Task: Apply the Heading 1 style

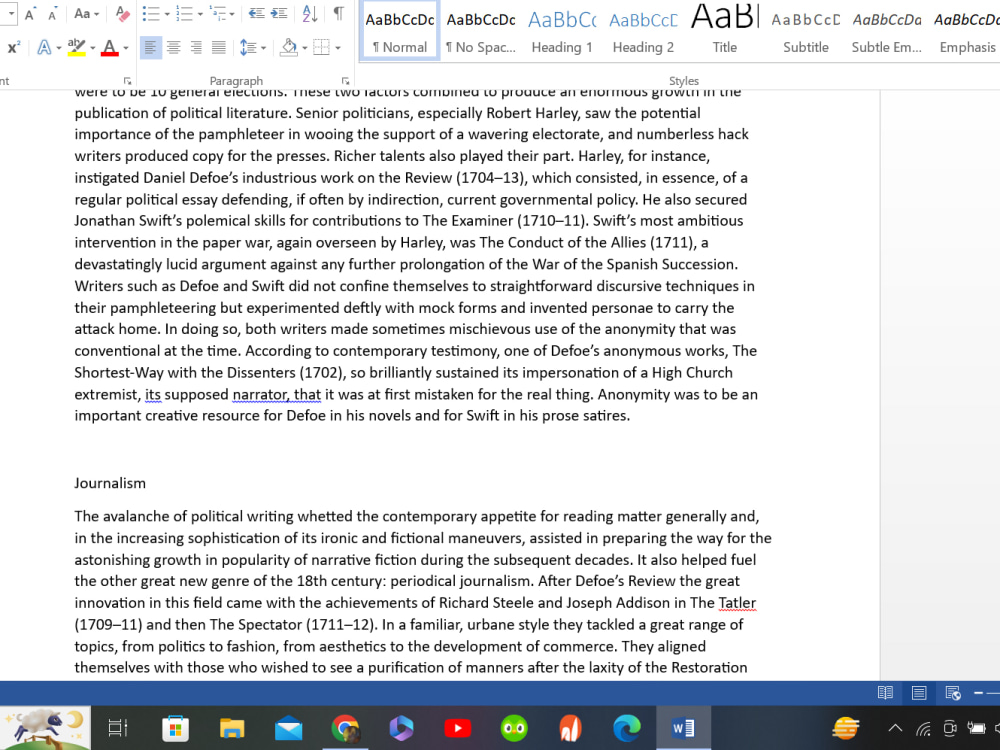Action: pyautogui.click(x=562, y=30)
